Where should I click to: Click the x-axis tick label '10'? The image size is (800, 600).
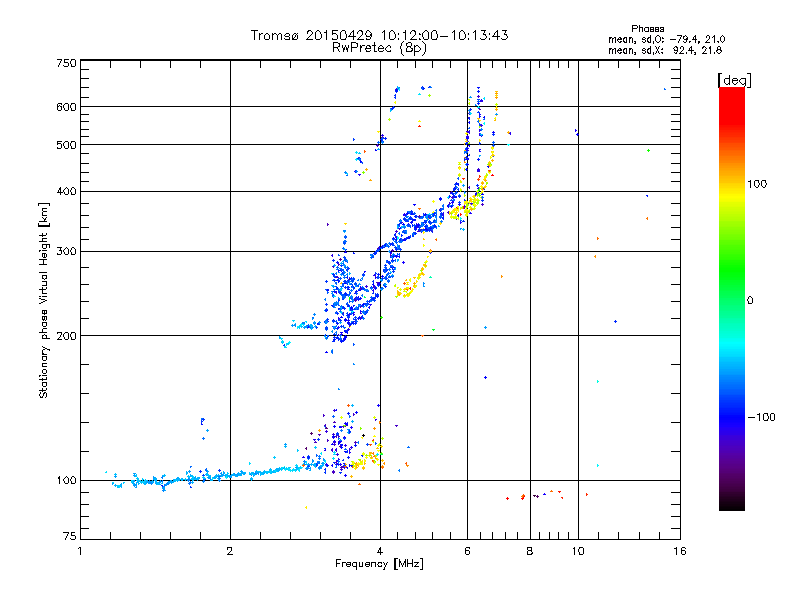tap(578, 551)
